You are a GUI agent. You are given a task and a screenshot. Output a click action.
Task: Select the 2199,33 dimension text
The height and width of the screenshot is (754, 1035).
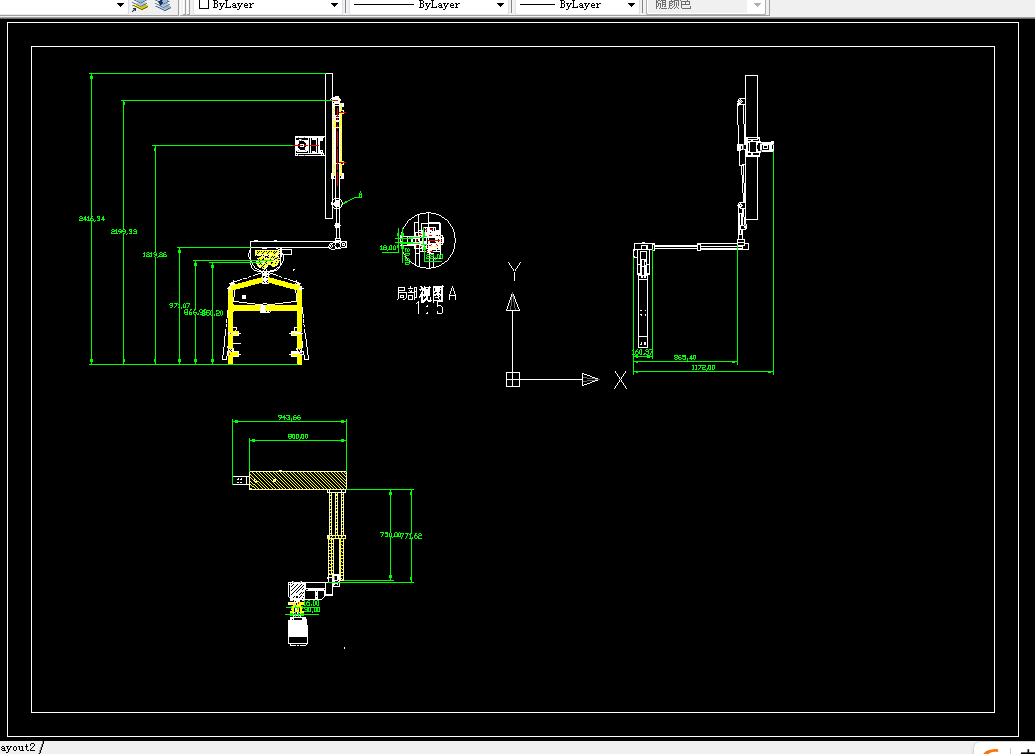pyautogui.click(x=124, y=232)
